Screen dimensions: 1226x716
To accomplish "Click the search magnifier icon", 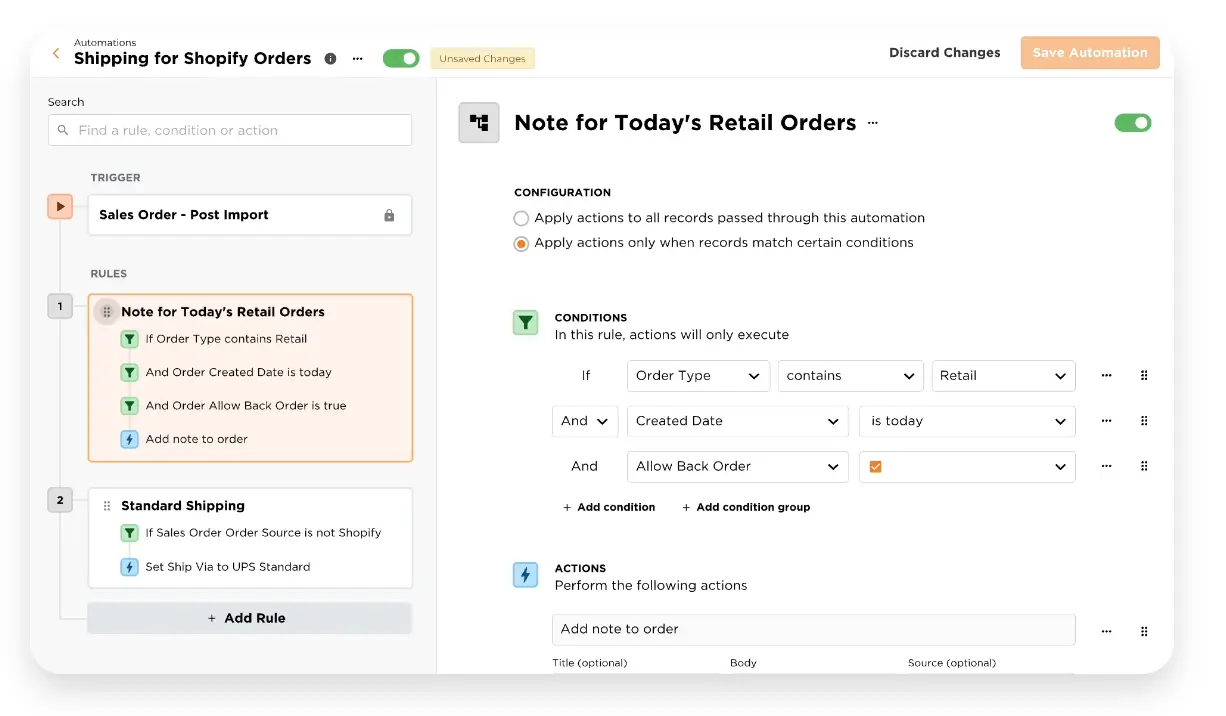I will 63,130.
